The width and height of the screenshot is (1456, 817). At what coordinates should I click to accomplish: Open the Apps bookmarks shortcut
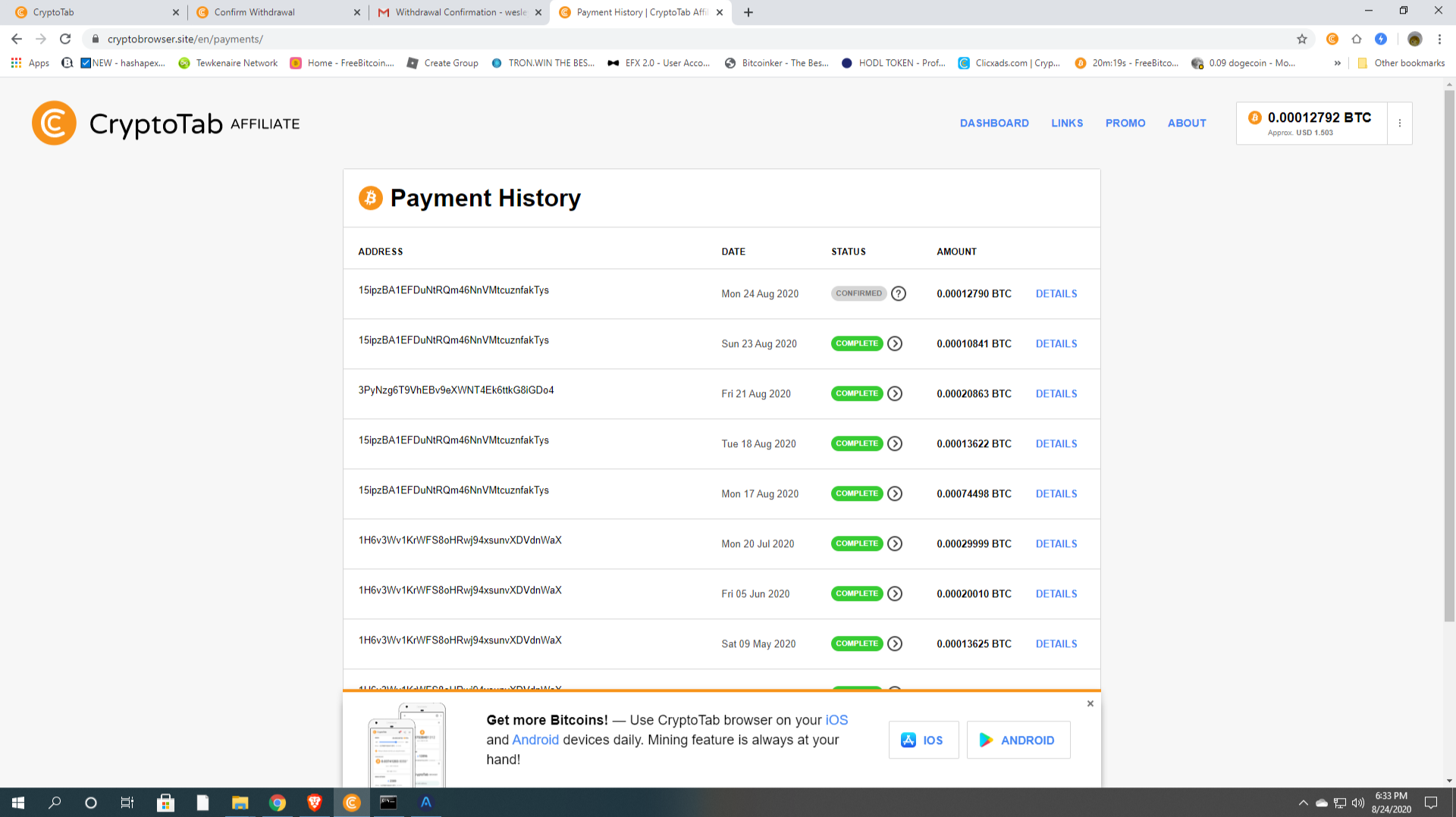(30, 63)
